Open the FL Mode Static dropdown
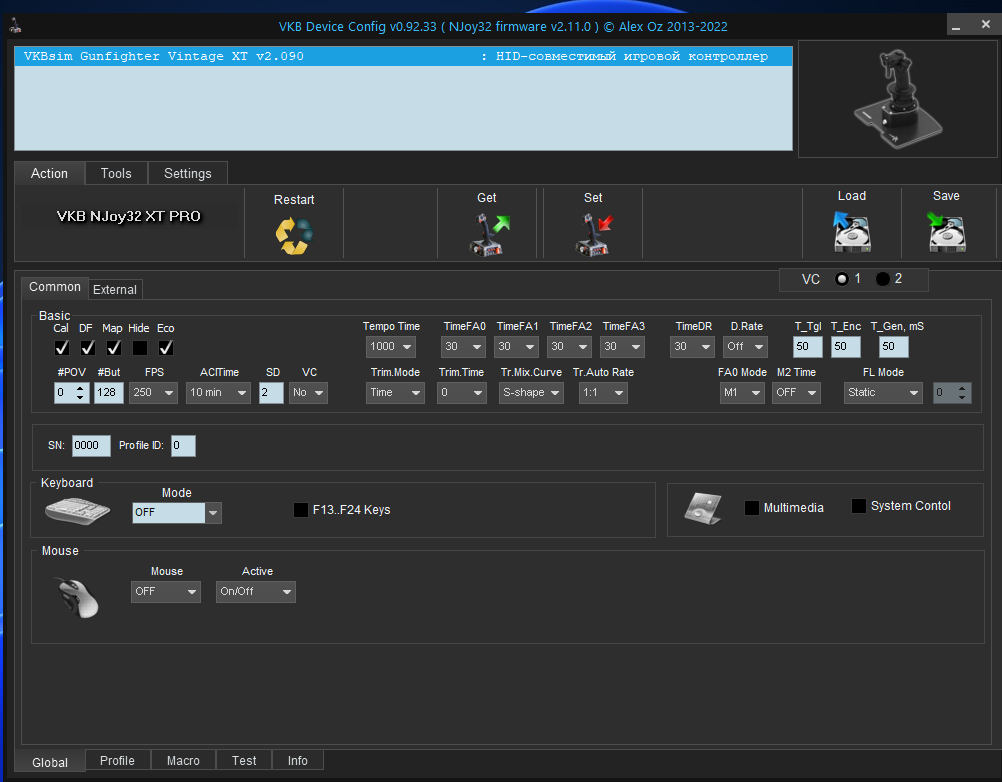Screen dimensions: 1002x782 coord(883,393)
